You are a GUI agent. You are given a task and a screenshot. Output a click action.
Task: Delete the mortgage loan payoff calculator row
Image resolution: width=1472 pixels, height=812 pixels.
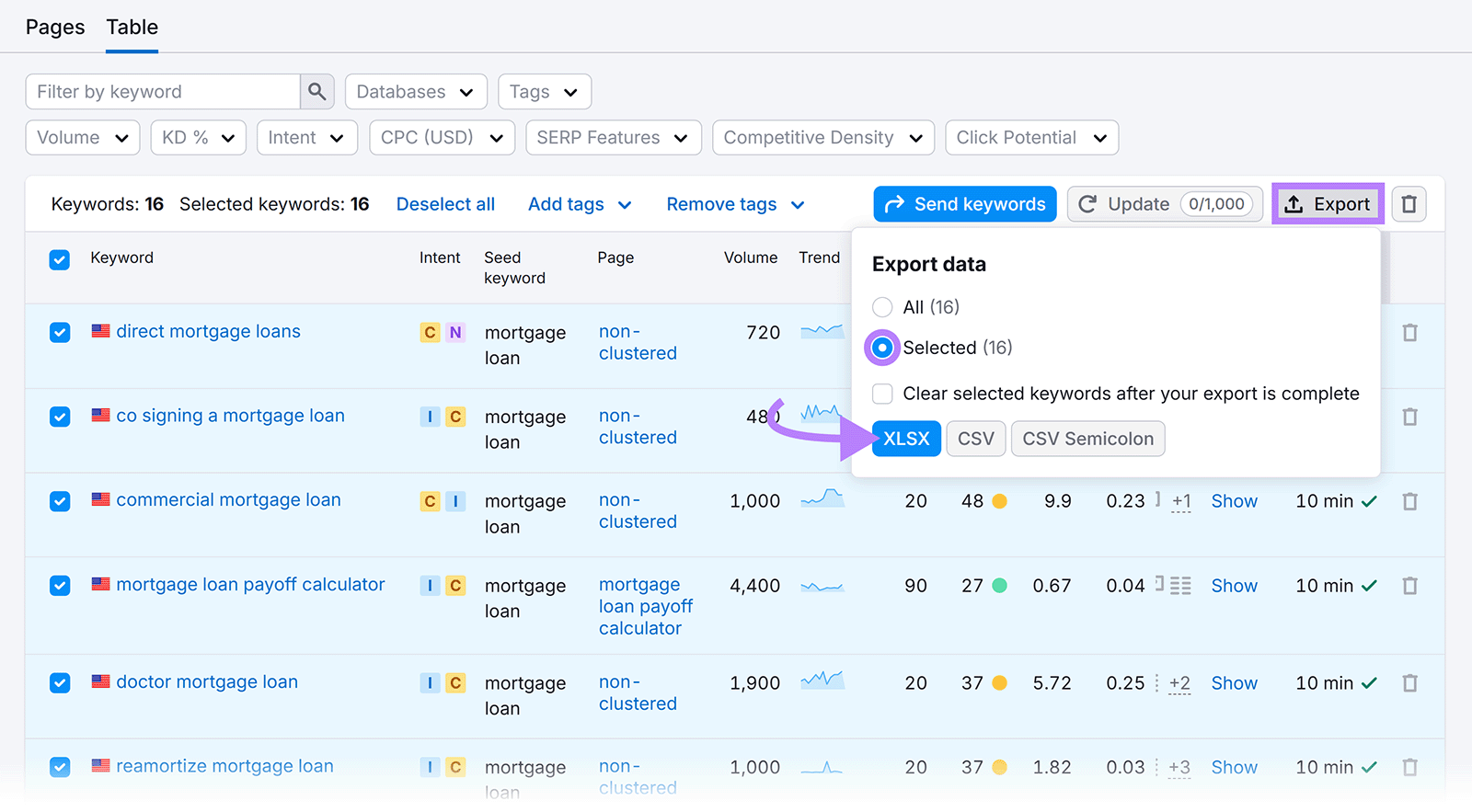[1409, 586]
